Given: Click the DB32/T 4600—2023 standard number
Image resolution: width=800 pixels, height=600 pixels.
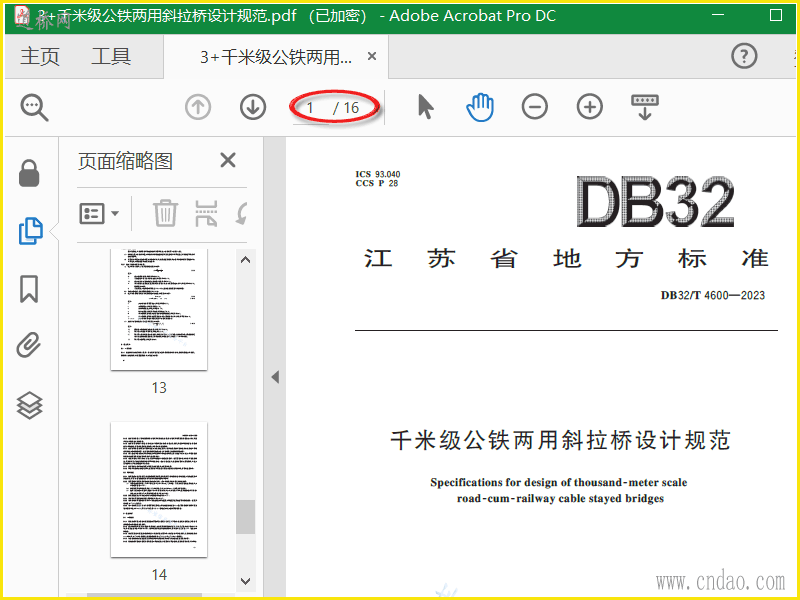Looking at the screenshot, I should (713, 295).
